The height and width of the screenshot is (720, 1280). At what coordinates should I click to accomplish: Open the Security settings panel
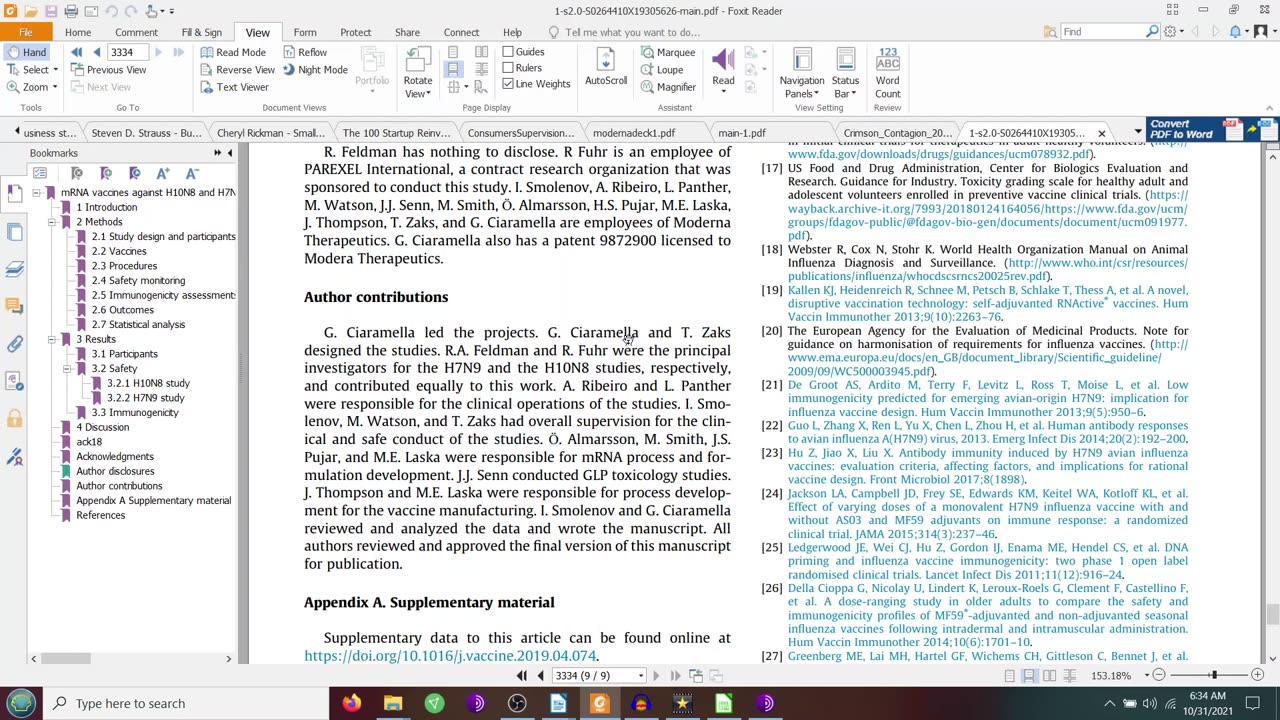tap(14, 418)
